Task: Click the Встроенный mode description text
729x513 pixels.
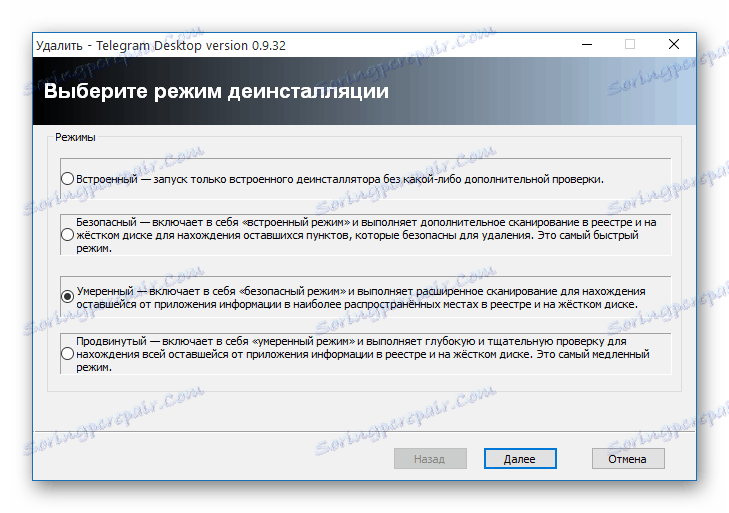Action: [340, 179]
